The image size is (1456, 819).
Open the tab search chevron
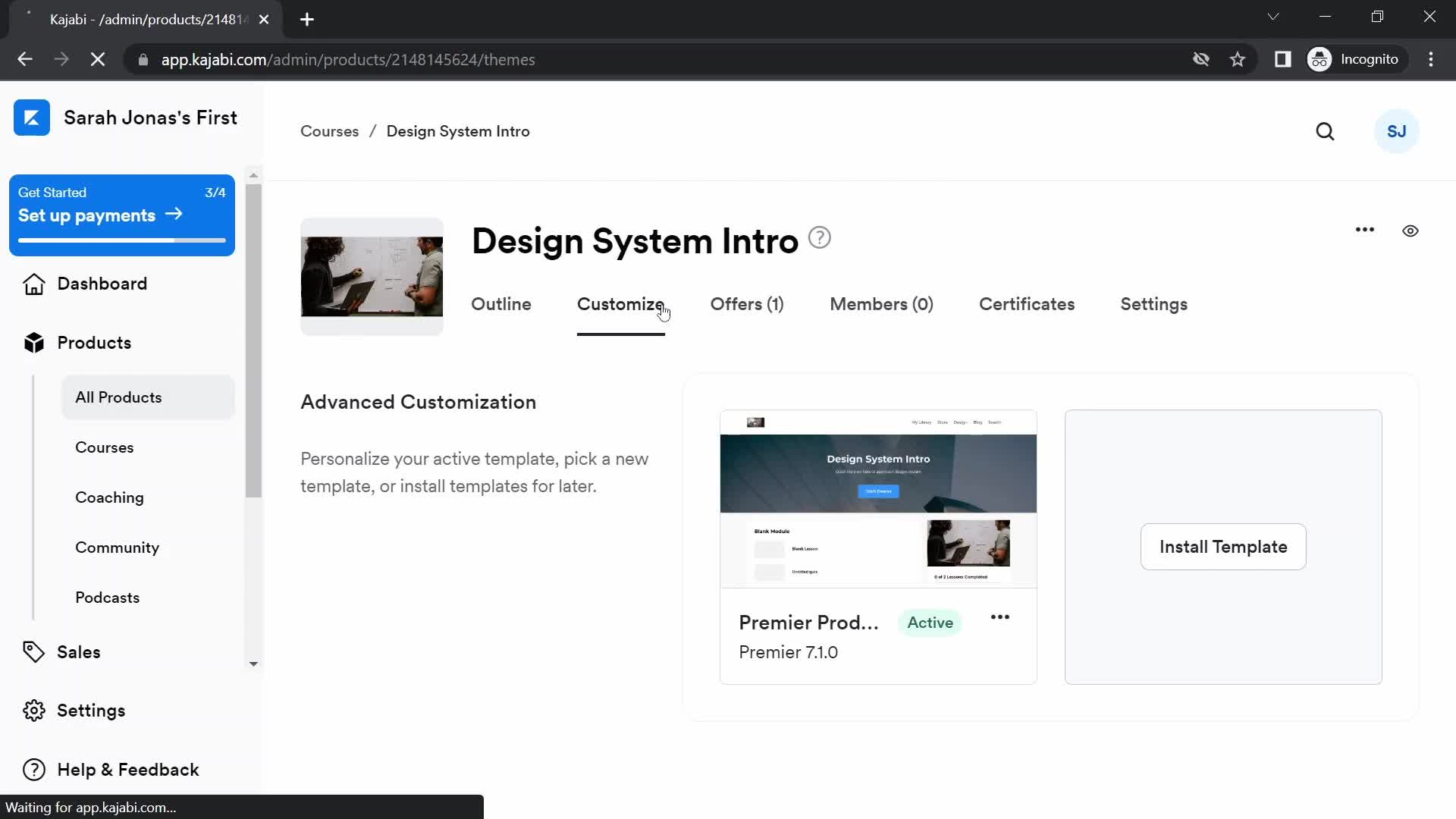pyautogui.click(x=1273, y=17)
